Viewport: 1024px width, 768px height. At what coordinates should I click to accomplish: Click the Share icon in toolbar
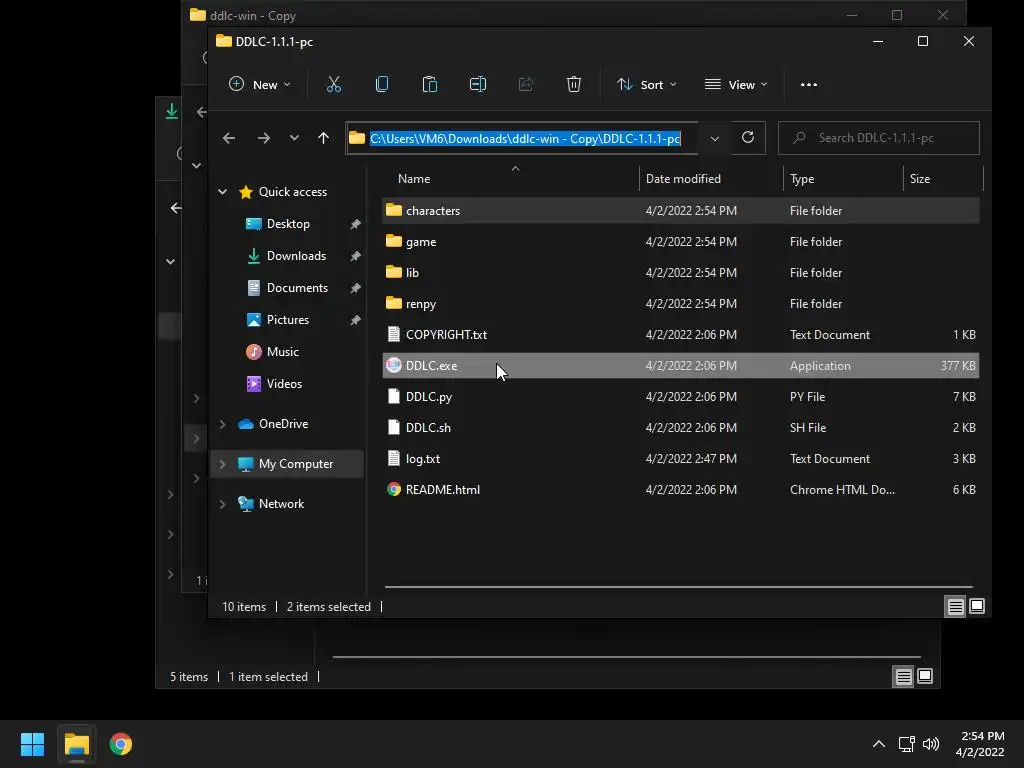(x=526, y=84)
